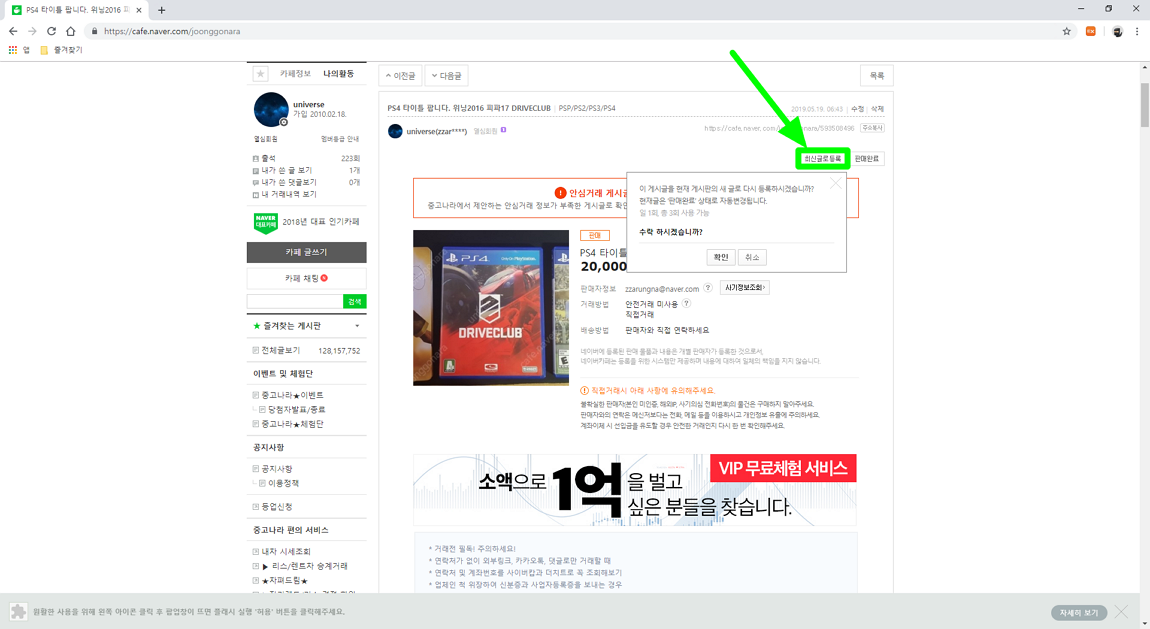Copy the post URL with 주소복사
The height and width of the screenshot is (629, 1150).
[873, 128]
